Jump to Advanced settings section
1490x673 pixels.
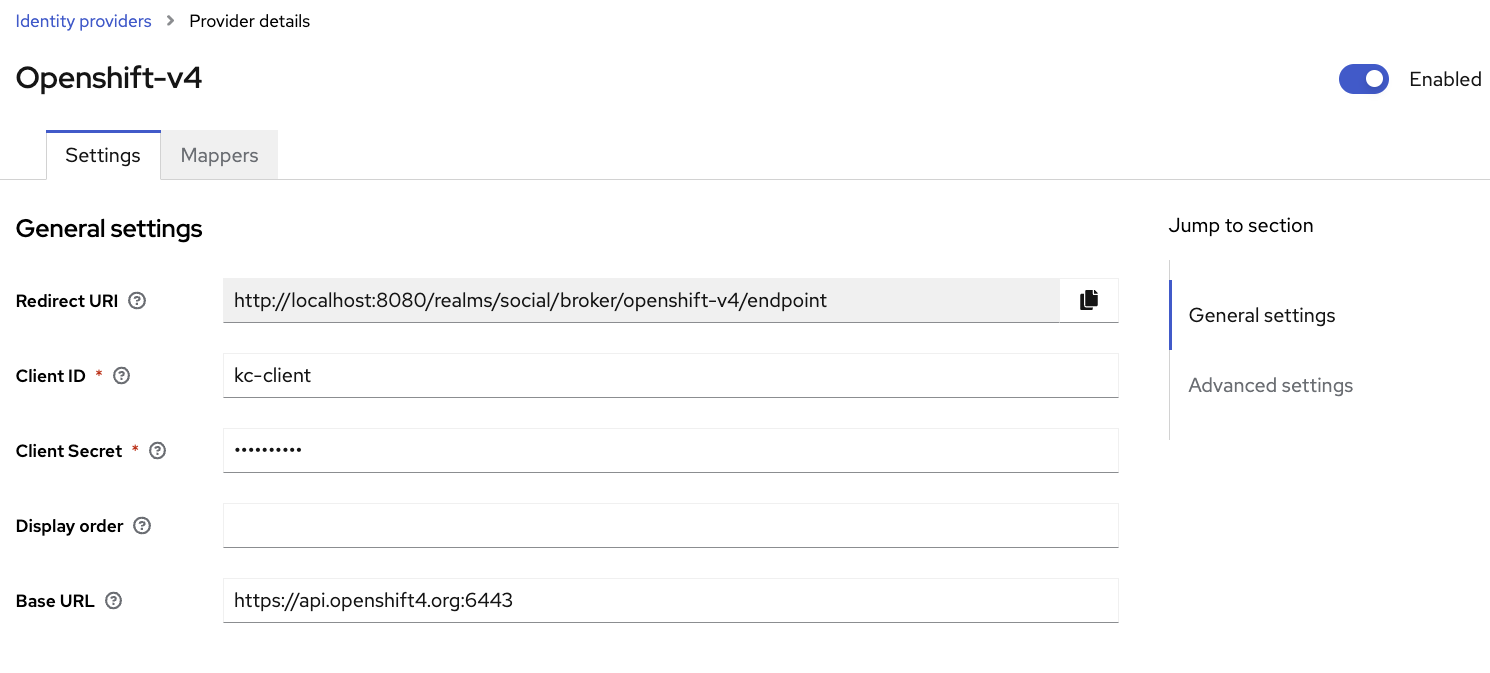point(1270,385)
